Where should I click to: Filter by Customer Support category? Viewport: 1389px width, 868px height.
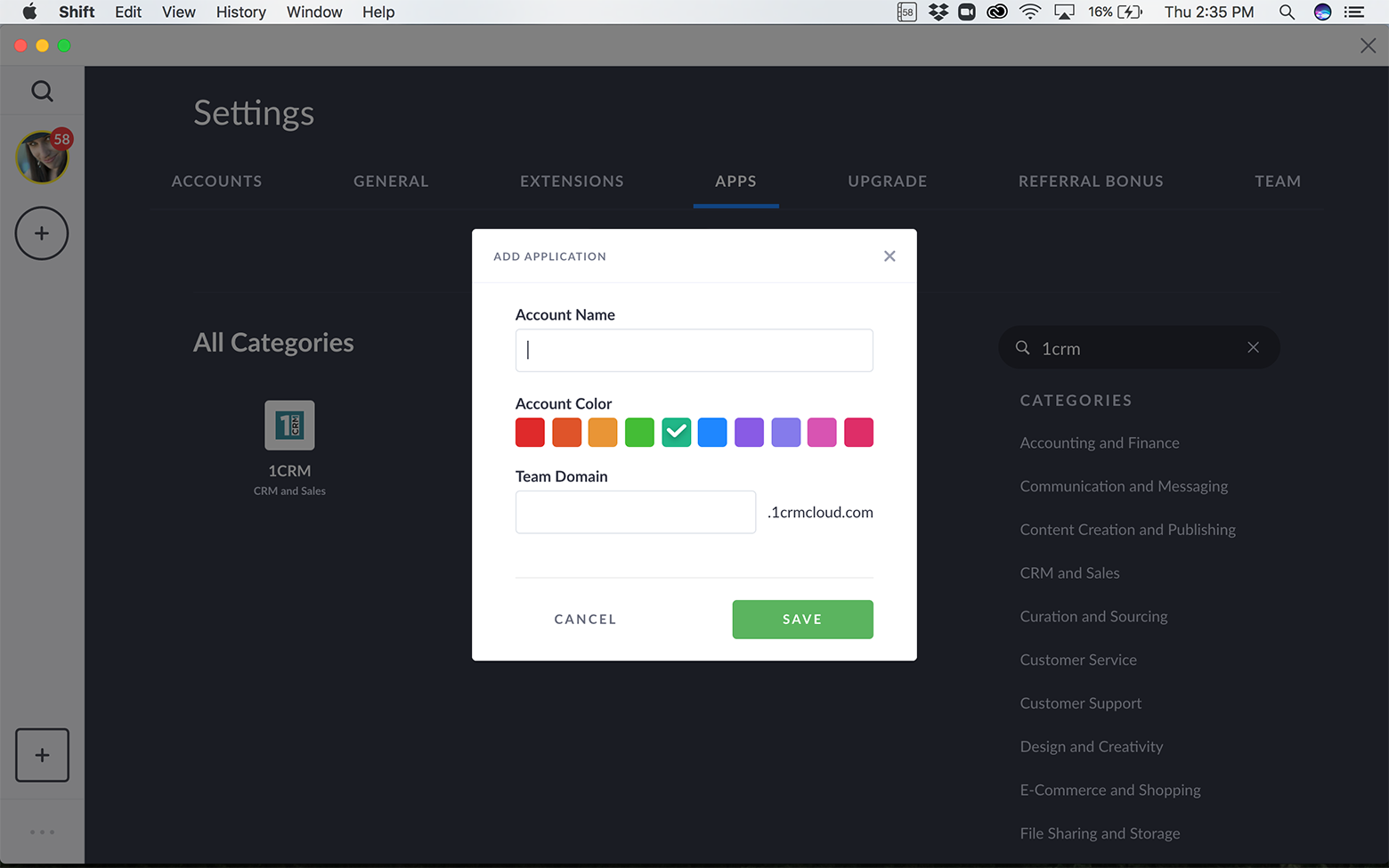[1081, 703]
